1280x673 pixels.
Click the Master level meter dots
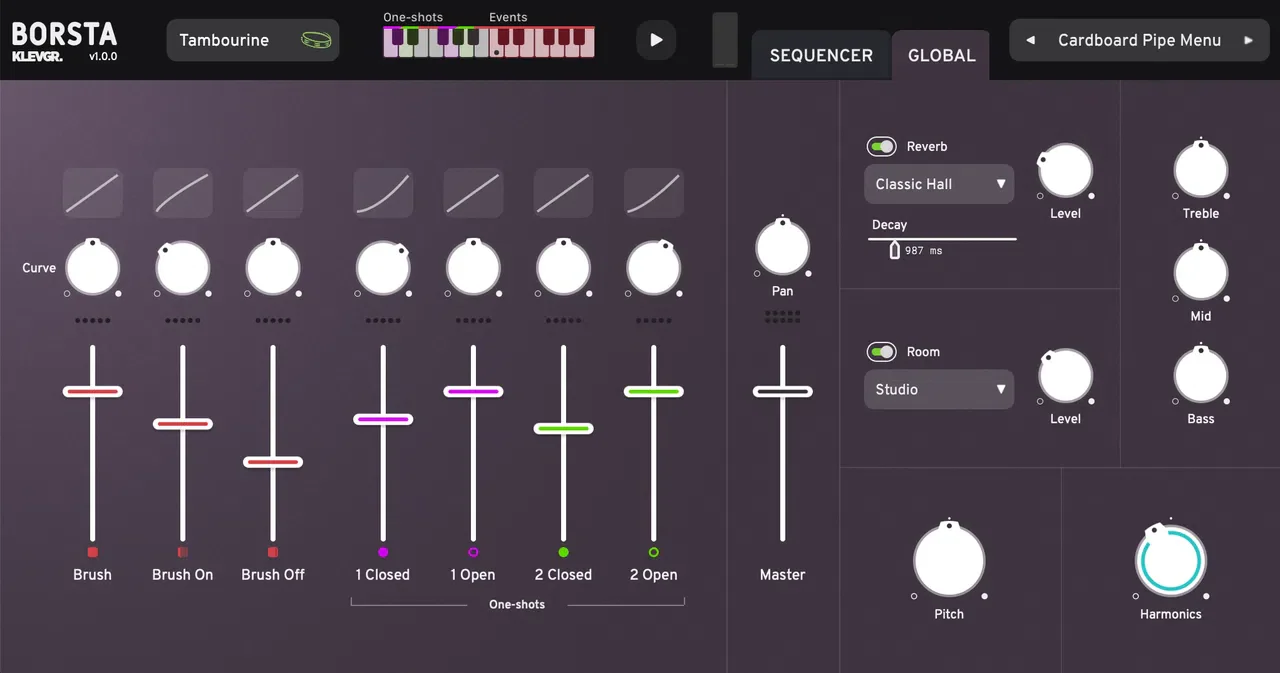(x=783, y=317)
